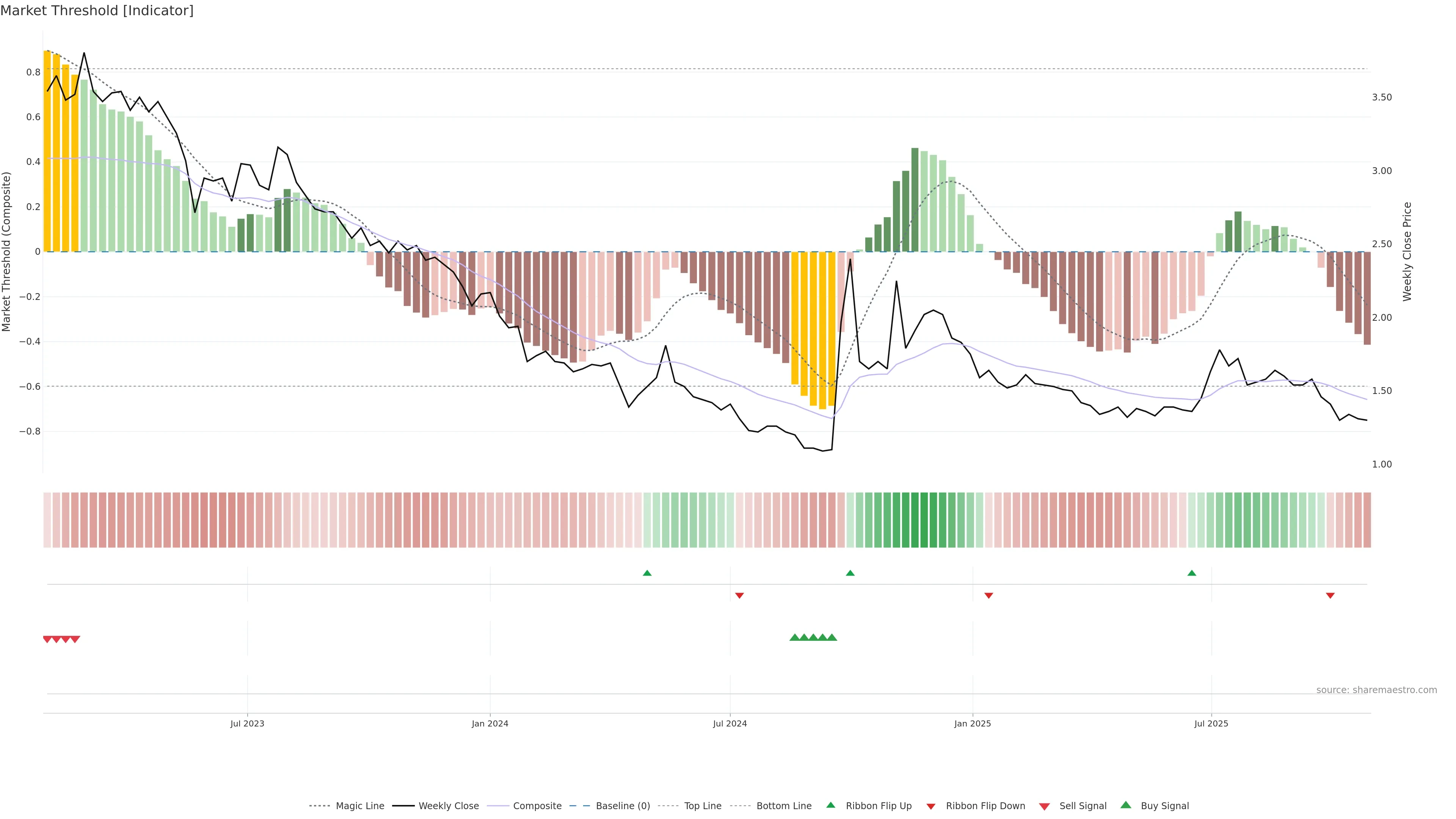Click the source: sharemaestro.com text
The width and height of the screenshot is (1456, 819).
click(x=1376, y=690)
